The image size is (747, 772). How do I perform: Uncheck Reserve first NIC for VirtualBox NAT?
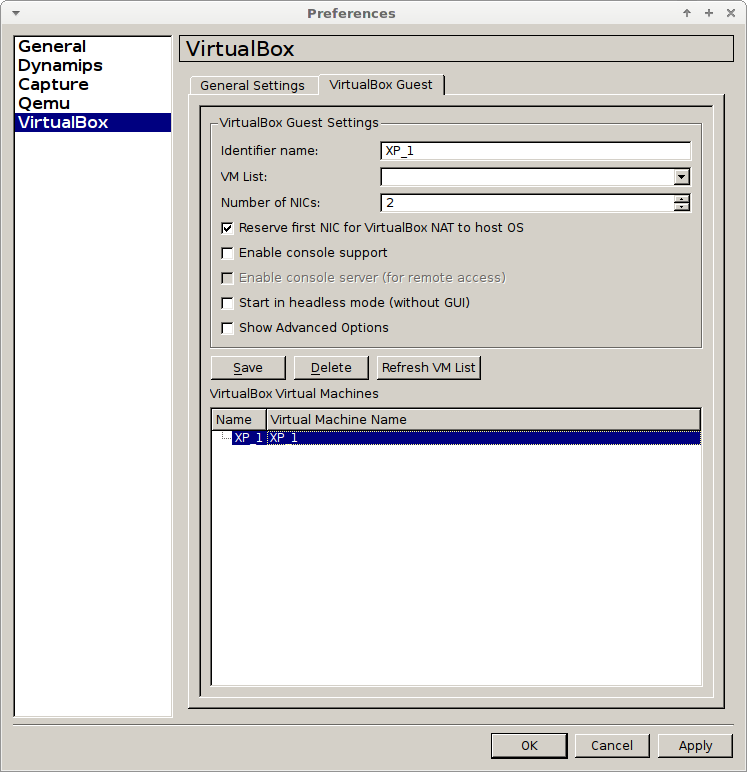coord(227,228)
